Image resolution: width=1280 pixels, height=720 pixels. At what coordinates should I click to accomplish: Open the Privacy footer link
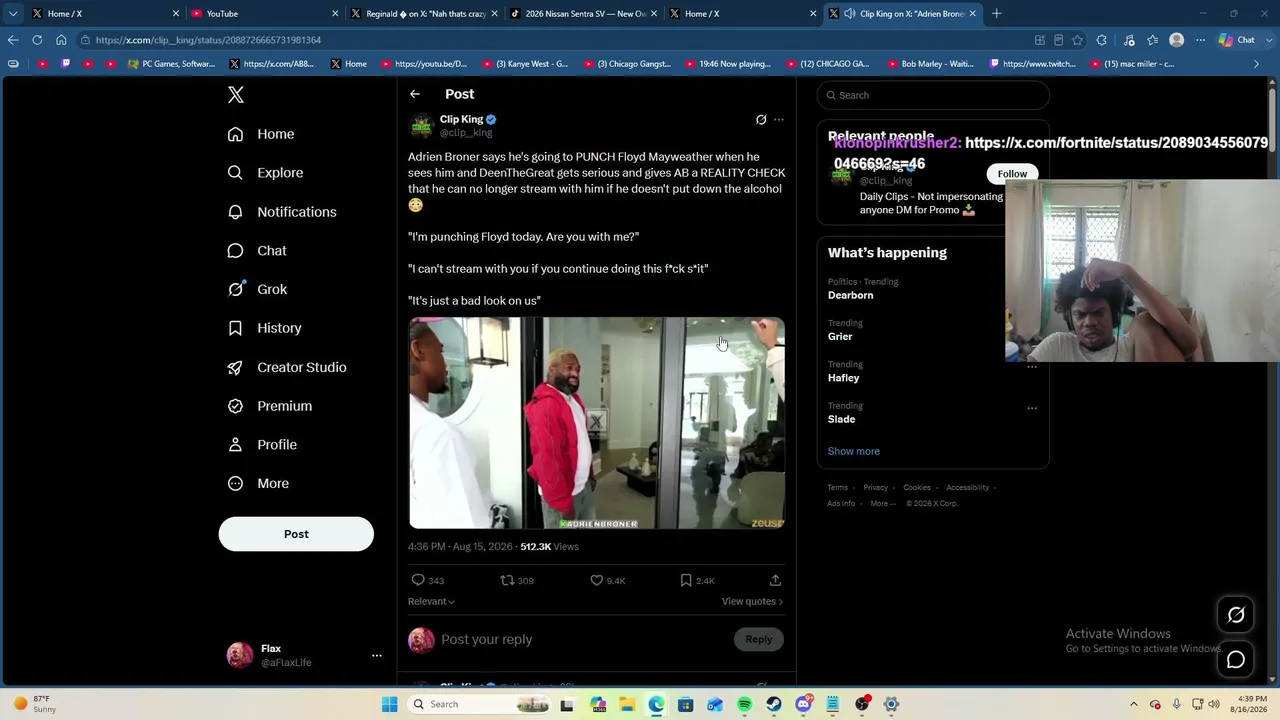click(875, 487)
